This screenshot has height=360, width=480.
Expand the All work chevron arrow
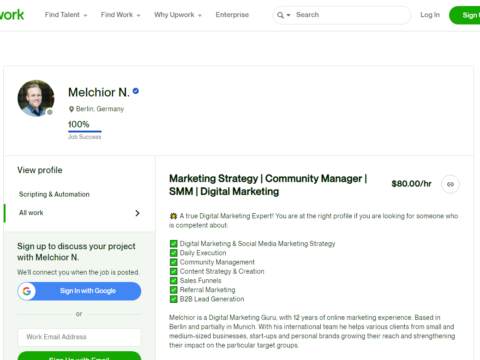point(137,213)
